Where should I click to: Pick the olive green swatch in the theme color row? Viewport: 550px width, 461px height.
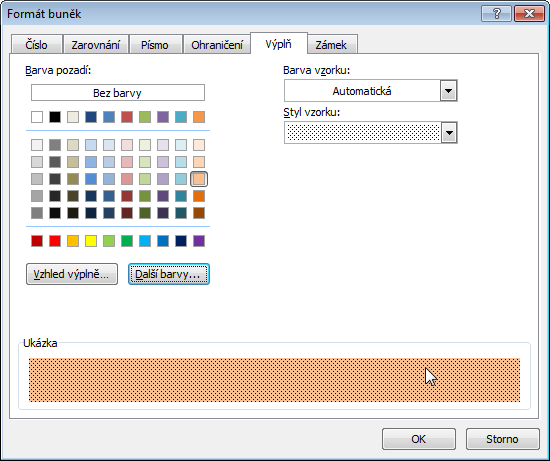click(145, 117)
